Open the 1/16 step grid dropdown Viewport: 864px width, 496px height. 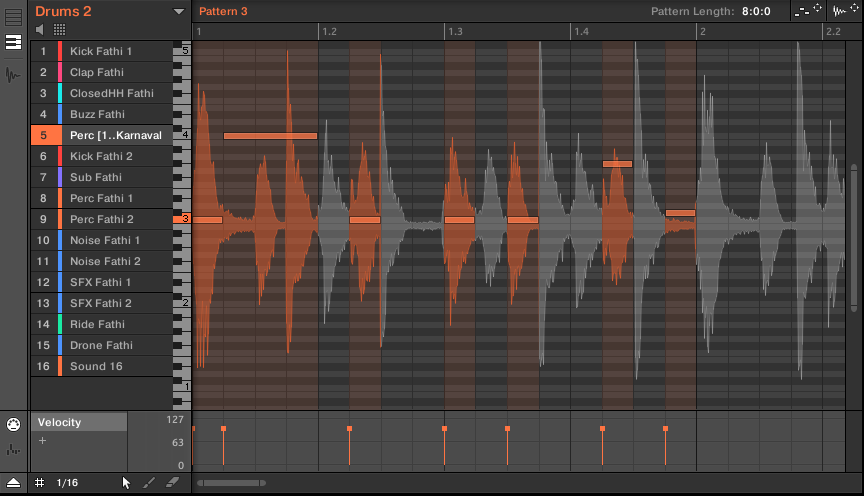[x=67, y=483]
